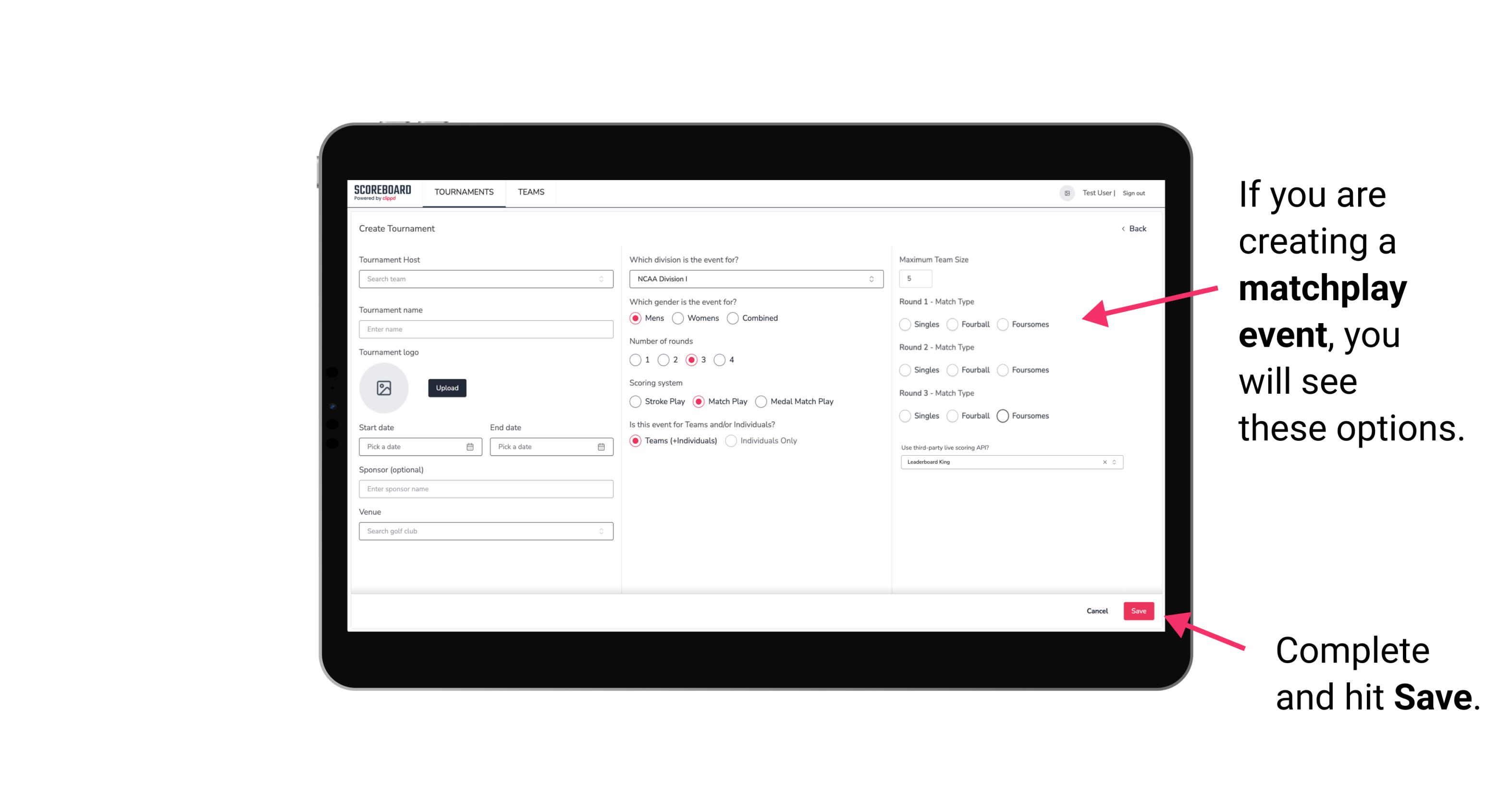Click the Scoreboard logo icon
The width and height of the screenshot is (1510, 812).
coord(384,192)
